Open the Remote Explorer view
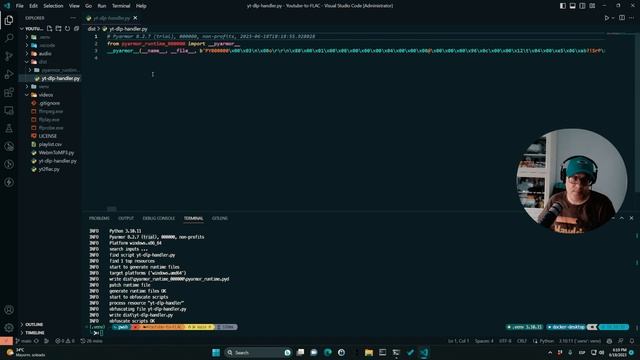 click(9, 110)
